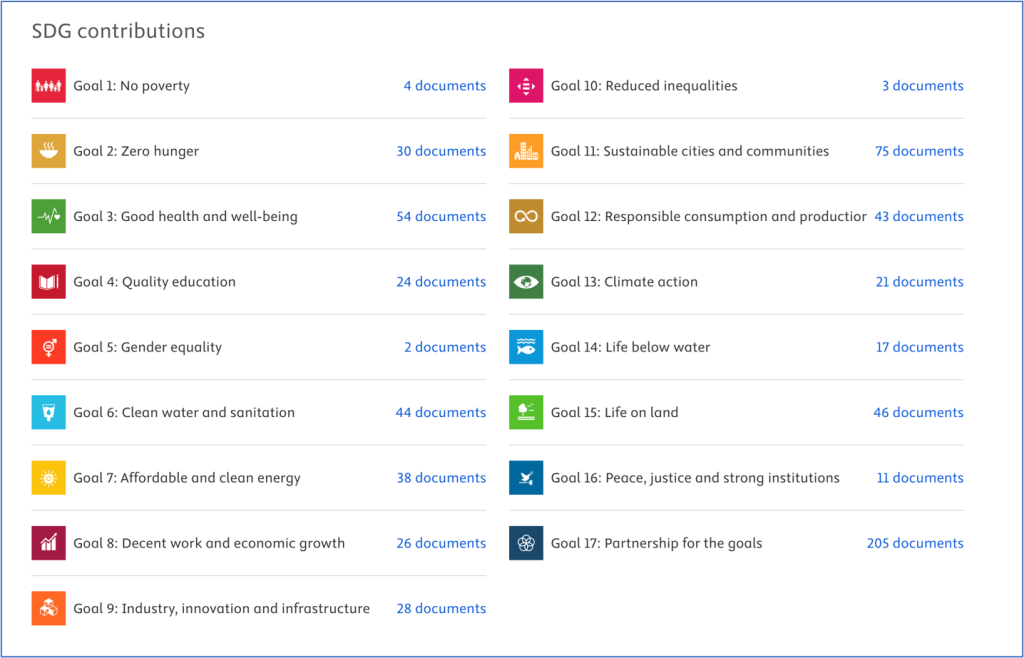Image resolution: width=1024 pixels, height=658 pixels.
Task: Select the Goal 3 Good health heartbeat icon
Action: (x=48, y=216)
